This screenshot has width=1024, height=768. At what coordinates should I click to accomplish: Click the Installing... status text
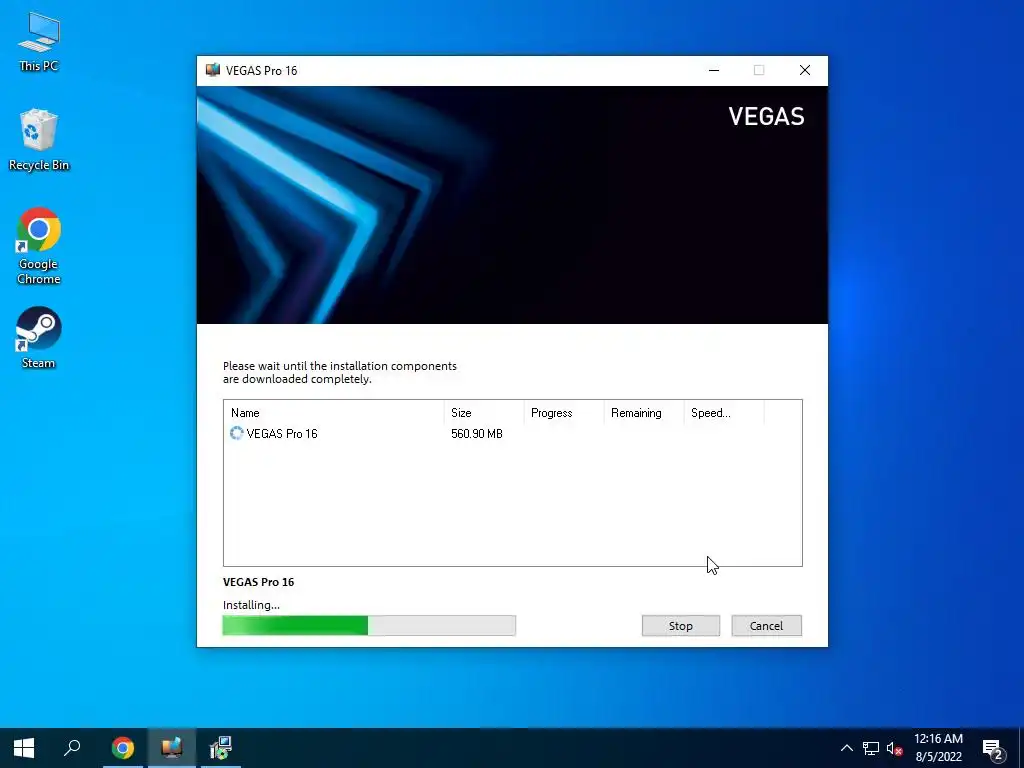pos(251,605)
